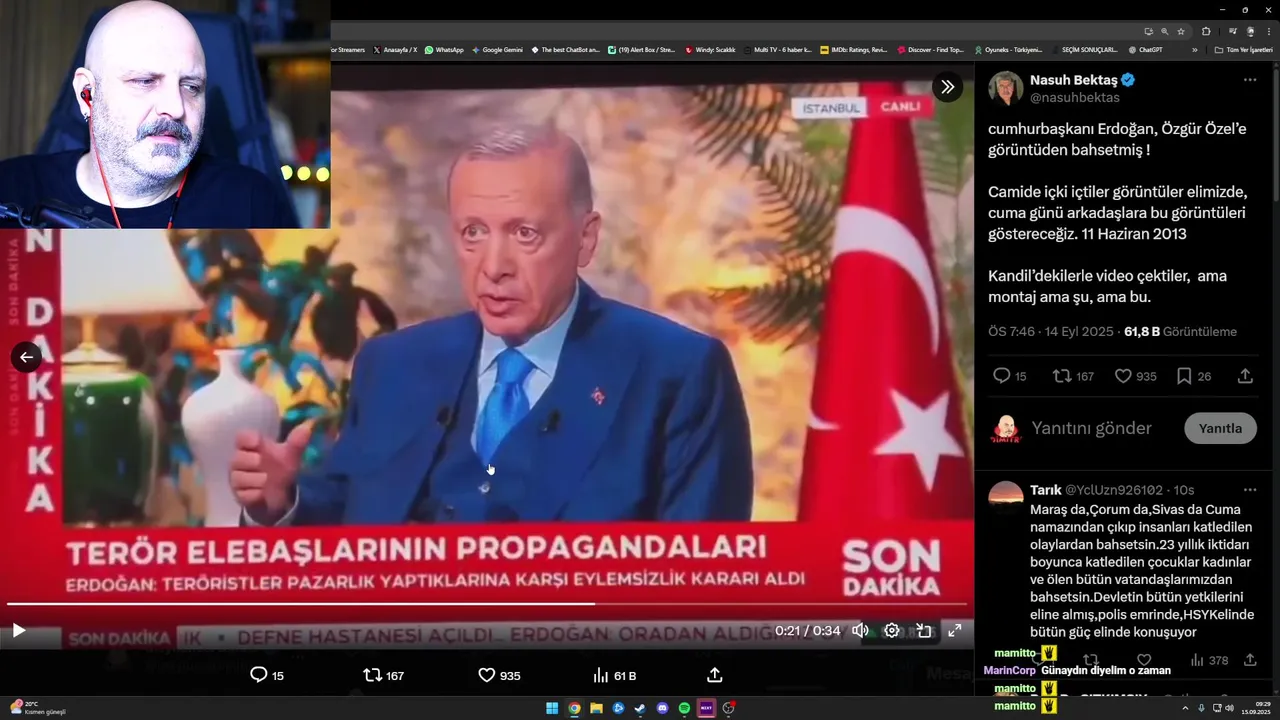Open Nasuh Bektaş avatar in sidebar
The image size is (1280, 720).
click(1006, 88)
